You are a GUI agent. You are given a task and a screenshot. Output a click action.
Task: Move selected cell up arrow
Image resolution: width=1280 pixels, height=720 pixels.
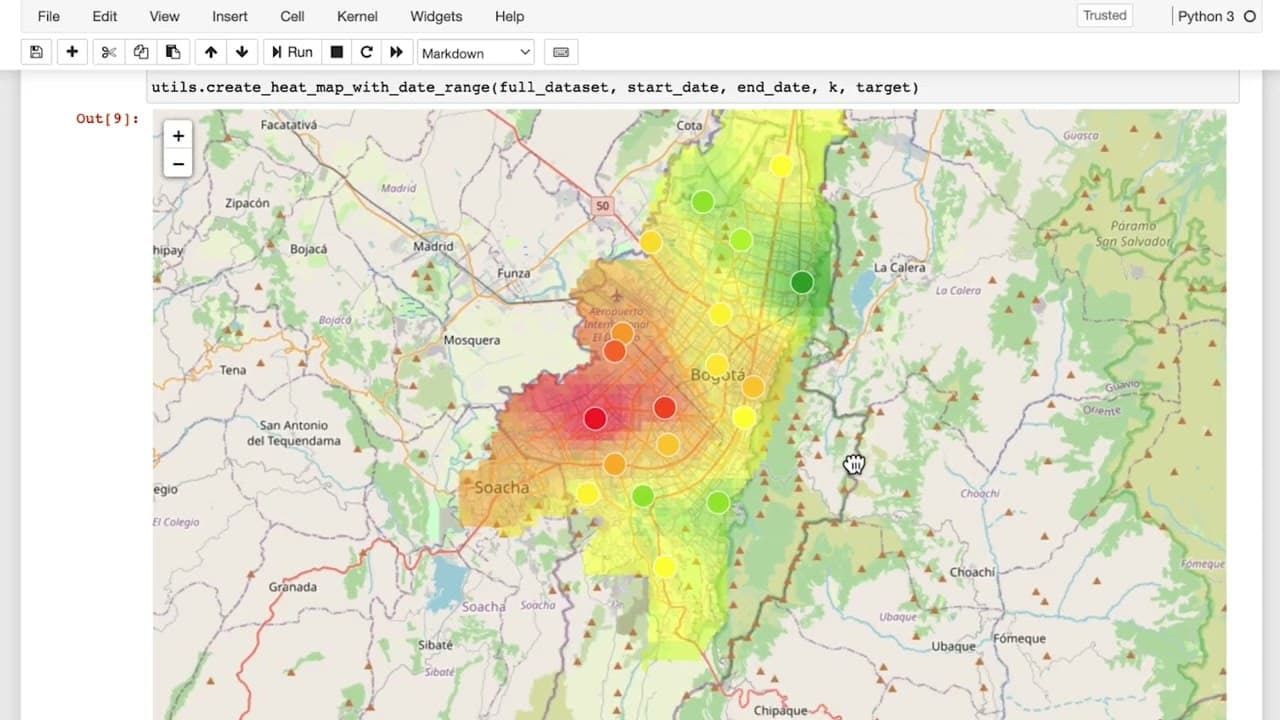(211, 52)
